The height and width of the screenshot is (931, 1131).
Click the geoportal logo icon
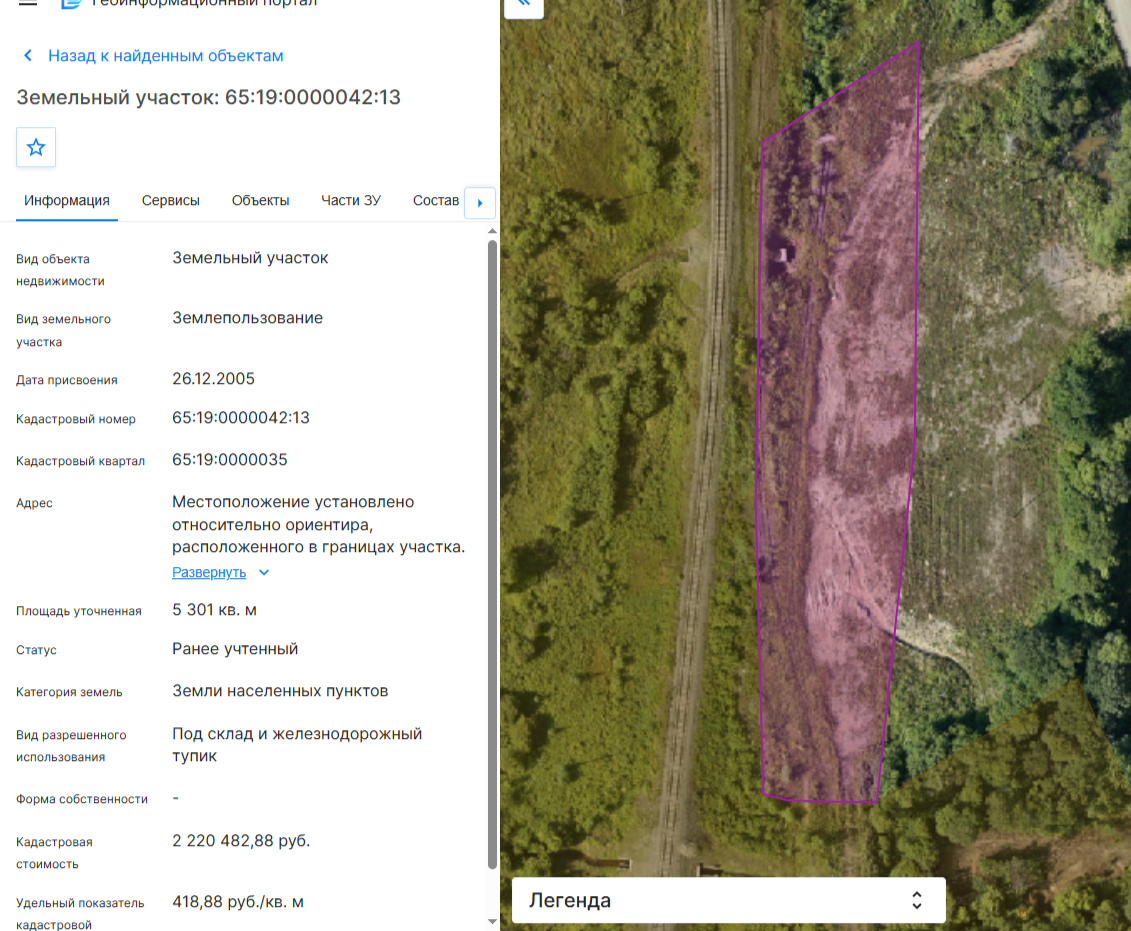(x=71, y=4)
